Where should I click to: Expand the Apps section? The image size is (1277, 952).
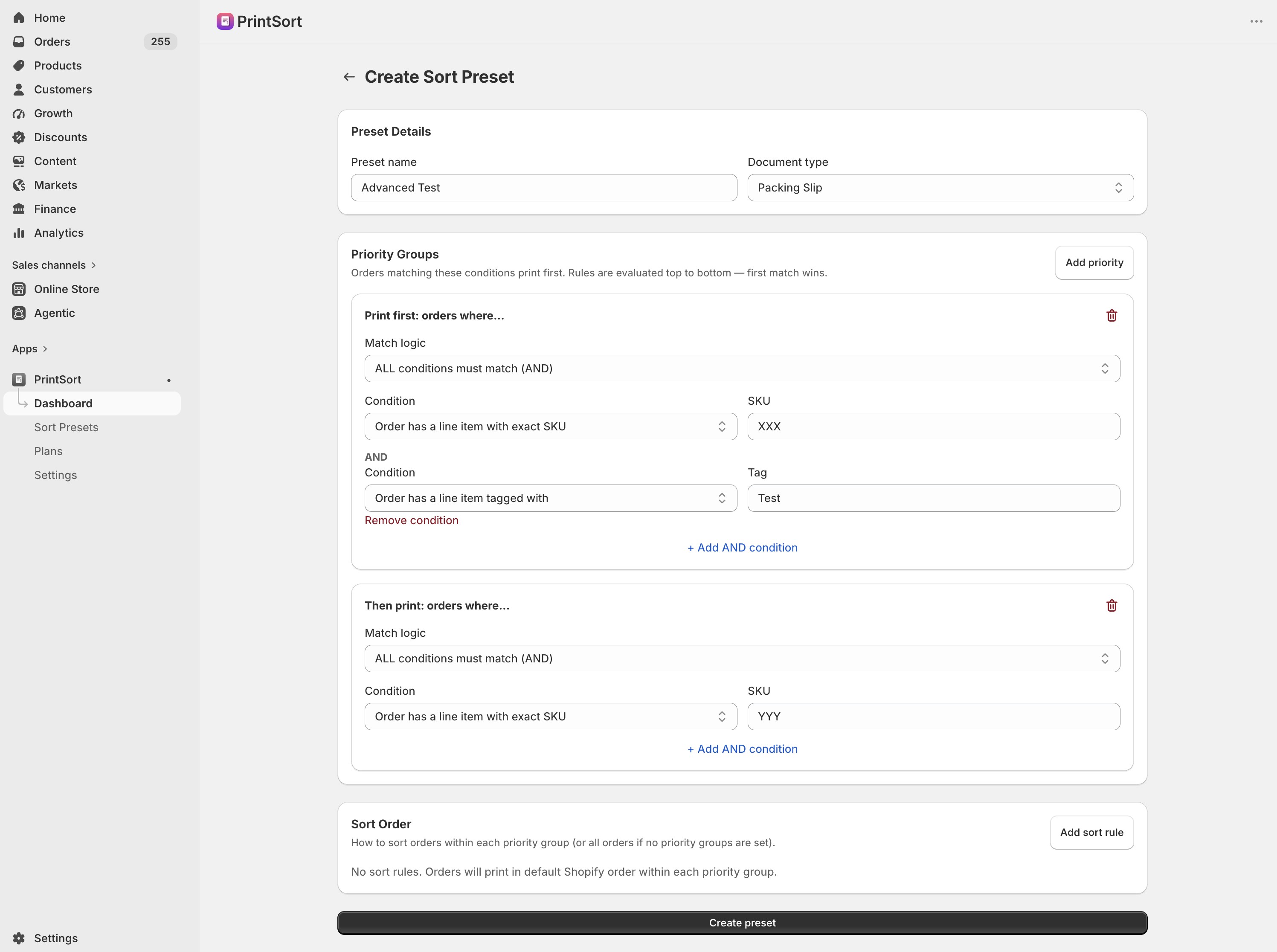(x=30, y=348)
